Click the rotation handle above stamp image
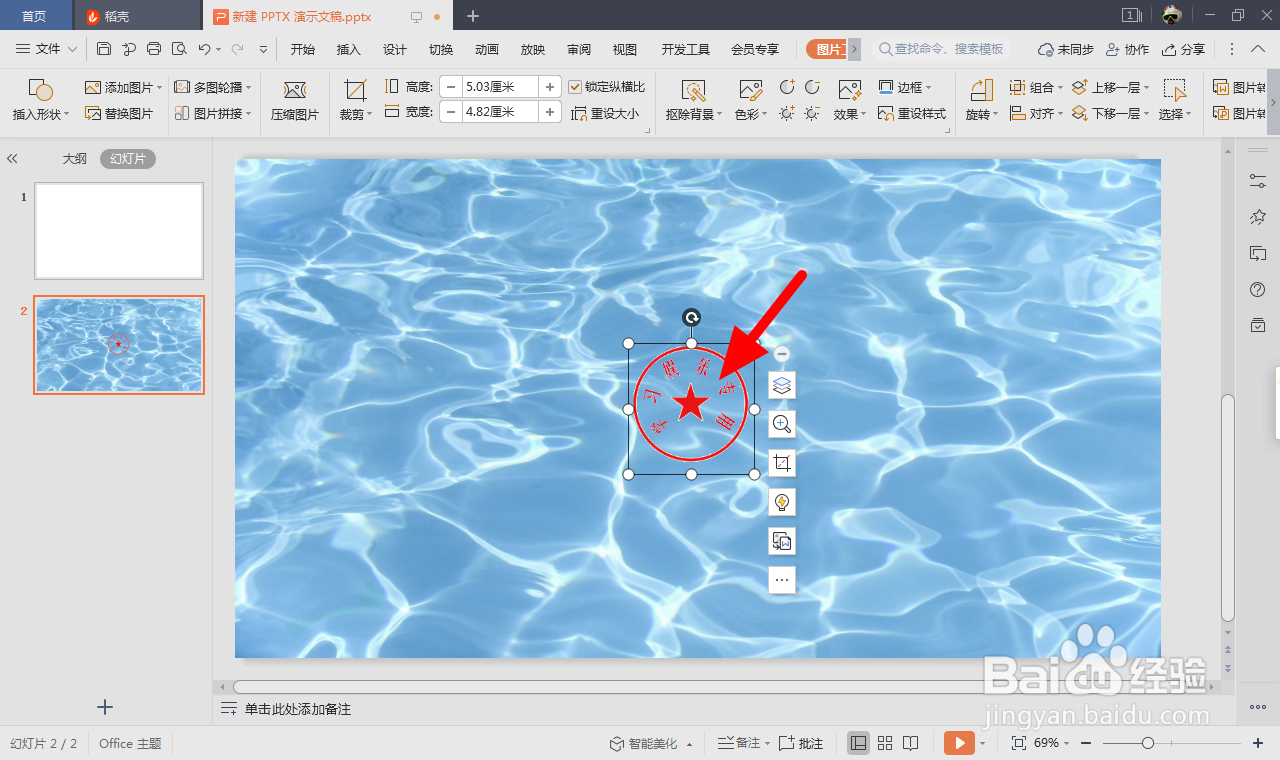1280x760 pixels. [x=691, y=318]
